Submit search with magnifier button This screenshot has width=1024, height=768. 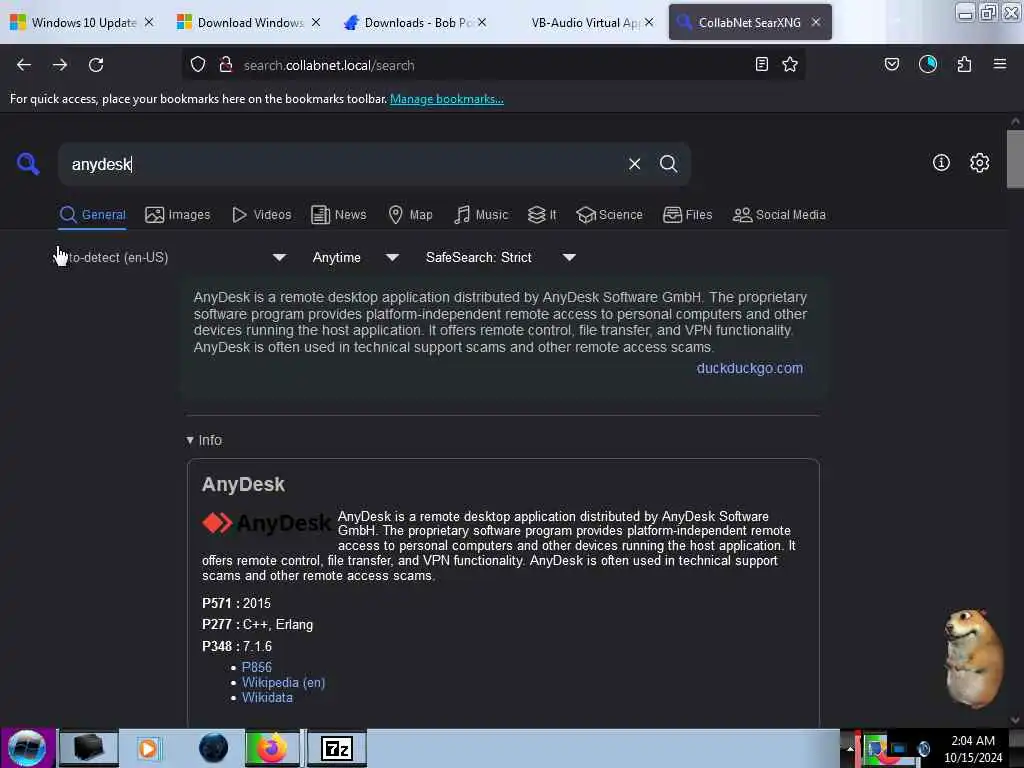pos(668,164)
